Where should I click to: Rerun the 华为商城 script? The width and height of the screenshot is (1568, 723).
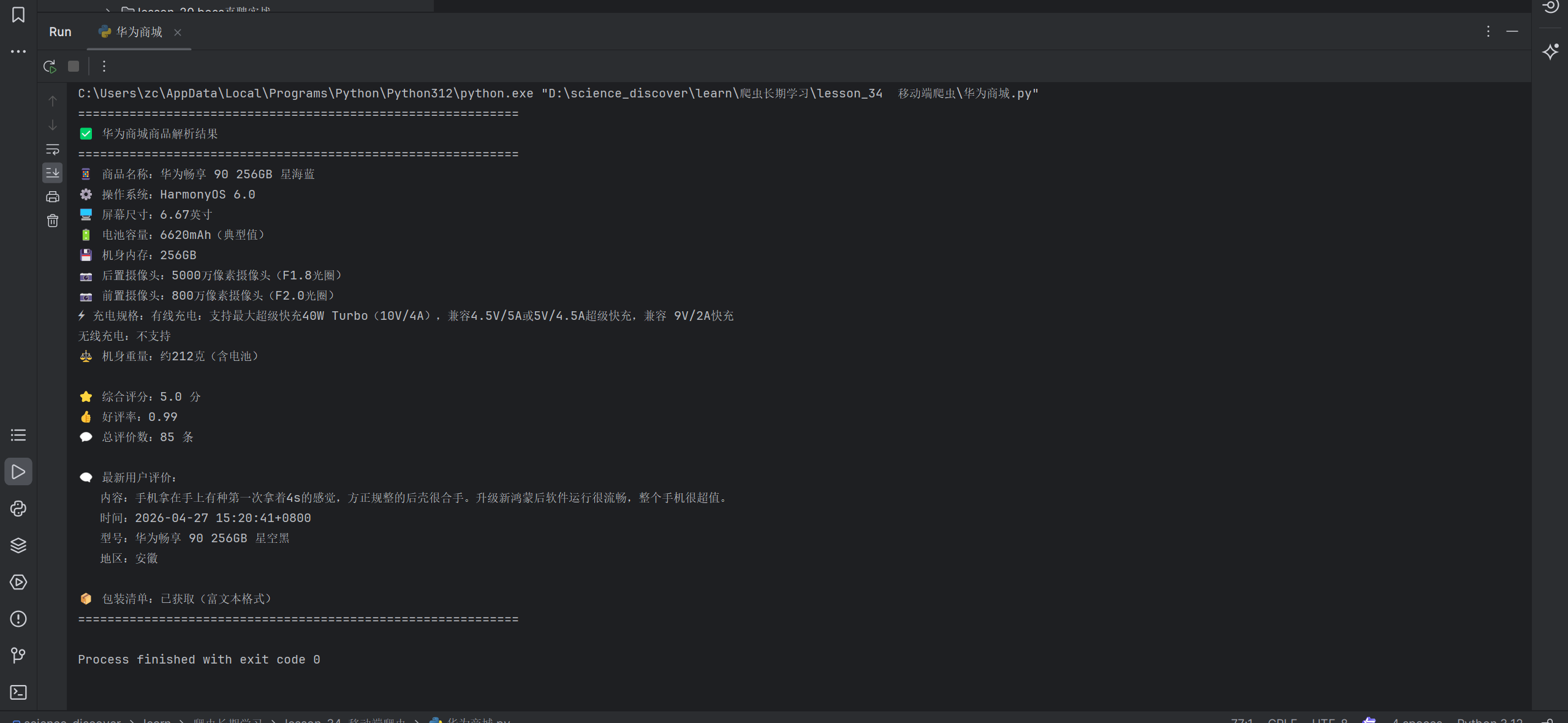[x=50, y=66]
